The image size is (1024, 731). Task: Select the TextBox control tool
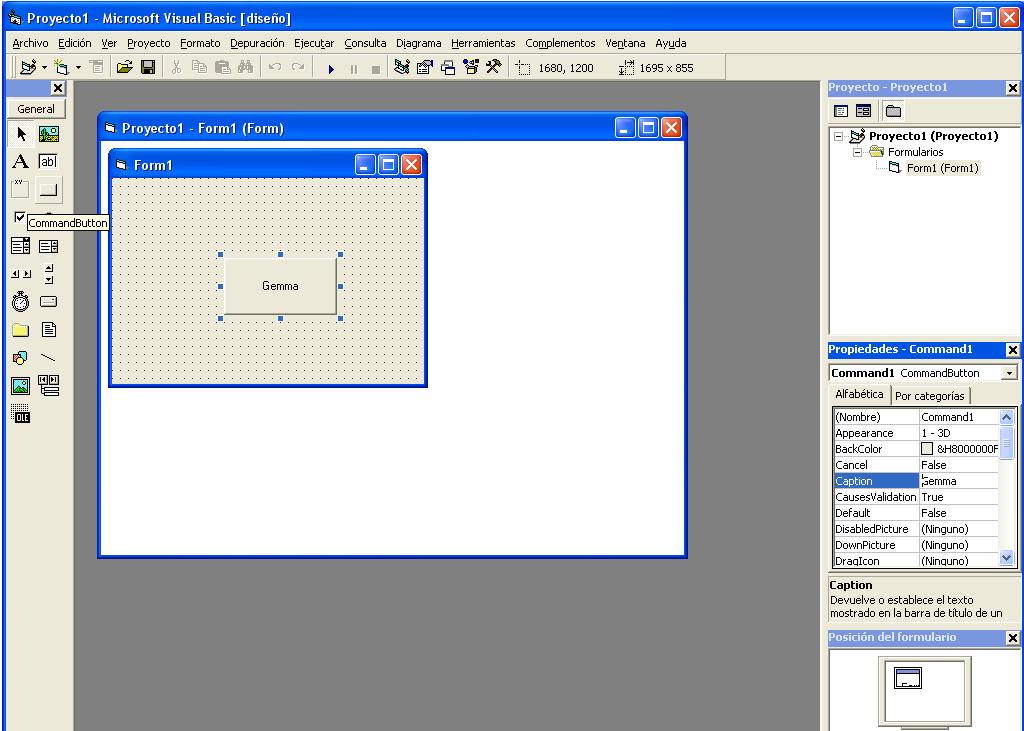click(x=47, y=161)
